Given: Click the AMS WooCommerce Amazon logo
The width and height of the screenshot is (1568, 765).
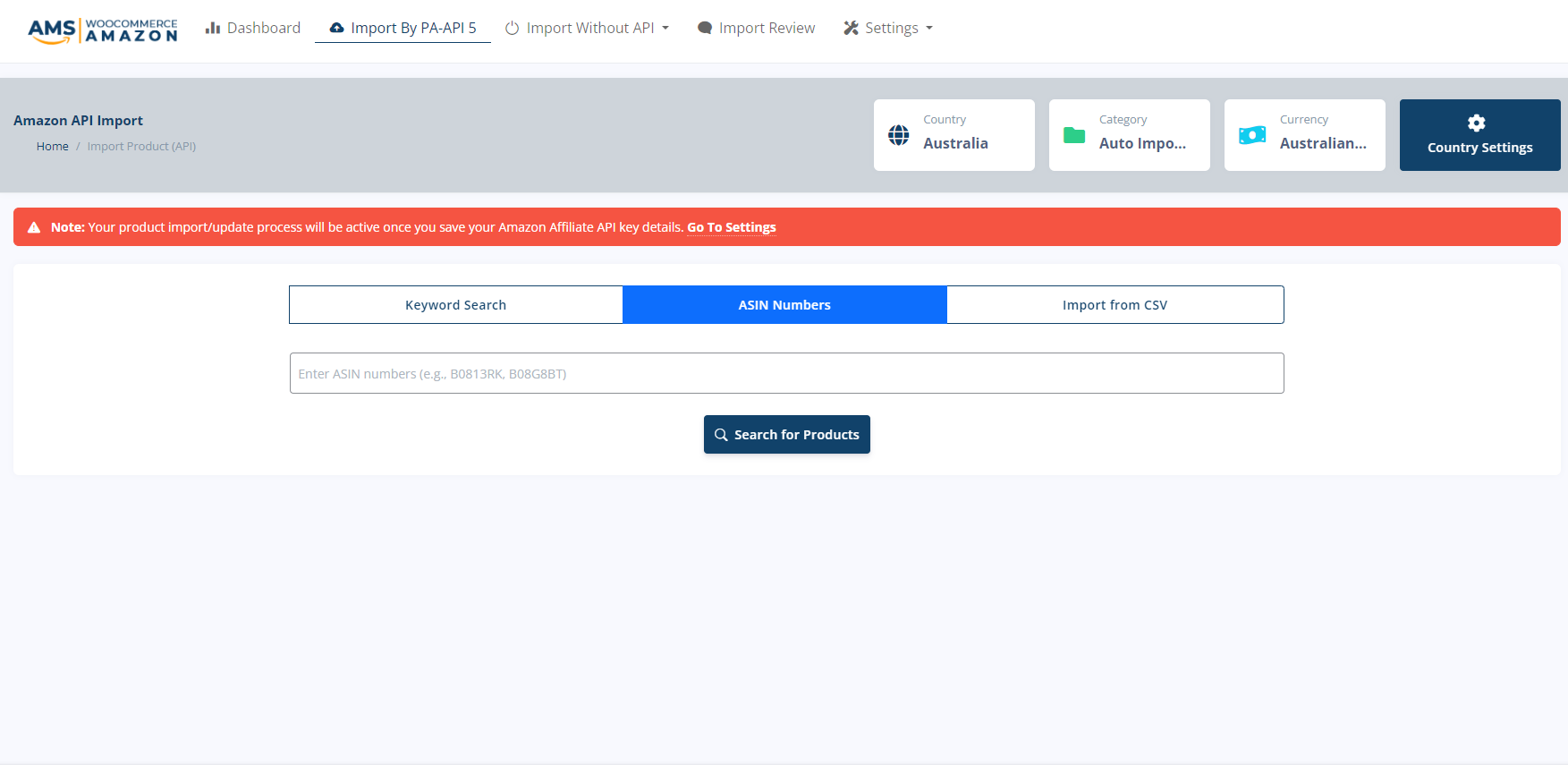Looking at the screenshot, I should tap(103, 30).
